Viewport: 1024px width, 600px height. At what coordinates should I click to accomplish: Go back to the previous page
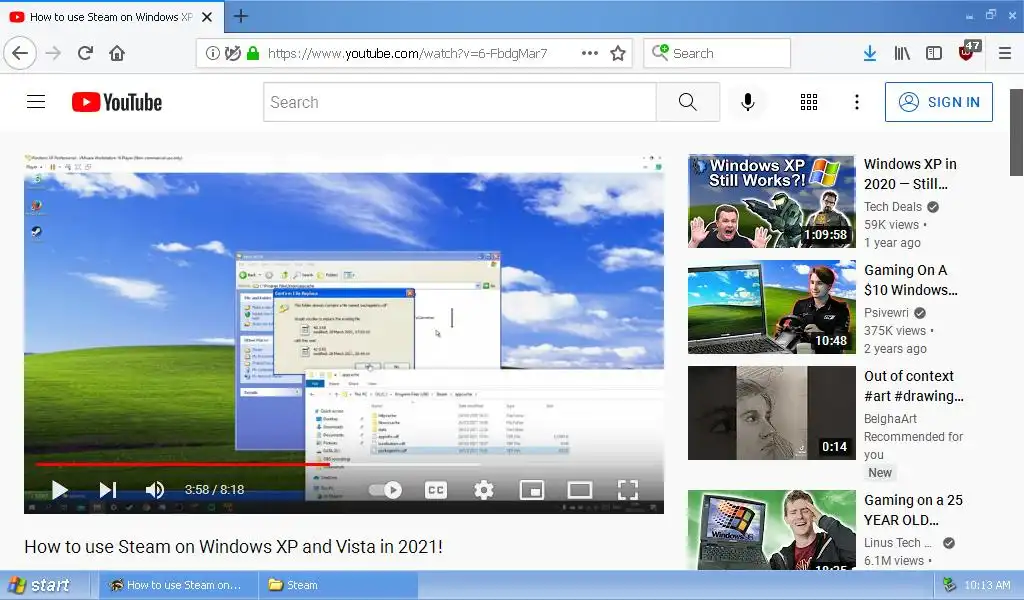click(x=20, y=53)
